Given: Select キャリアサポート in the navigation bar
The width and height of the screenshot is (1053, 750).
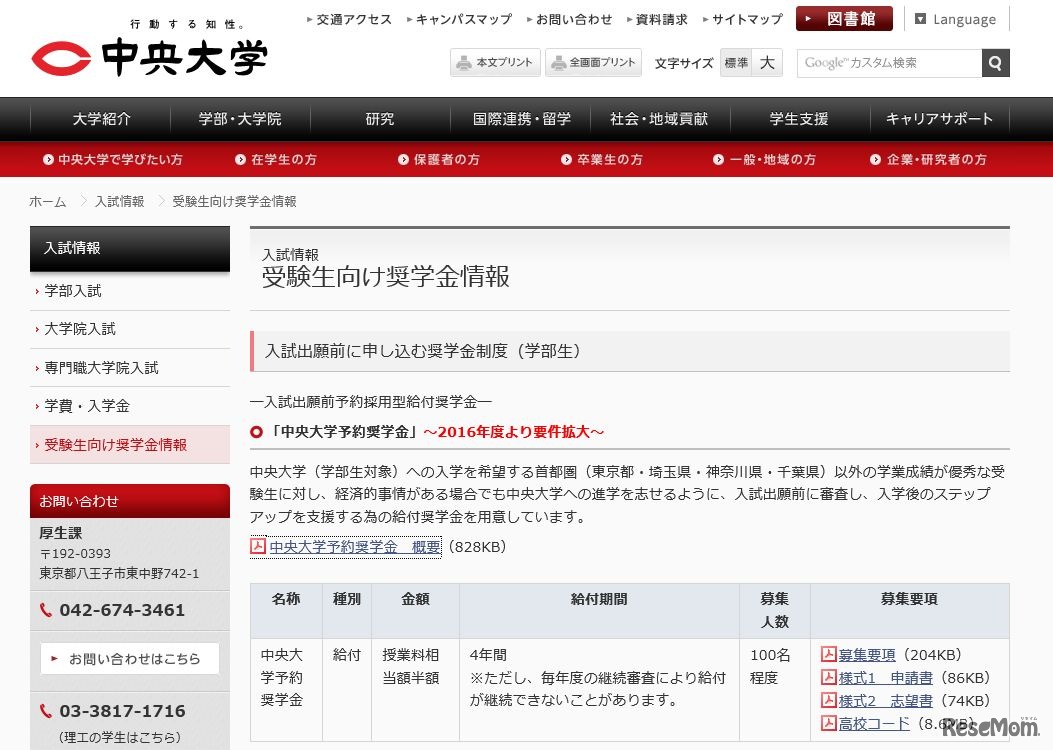Looking at the screenshot, I should pos(938,118).
